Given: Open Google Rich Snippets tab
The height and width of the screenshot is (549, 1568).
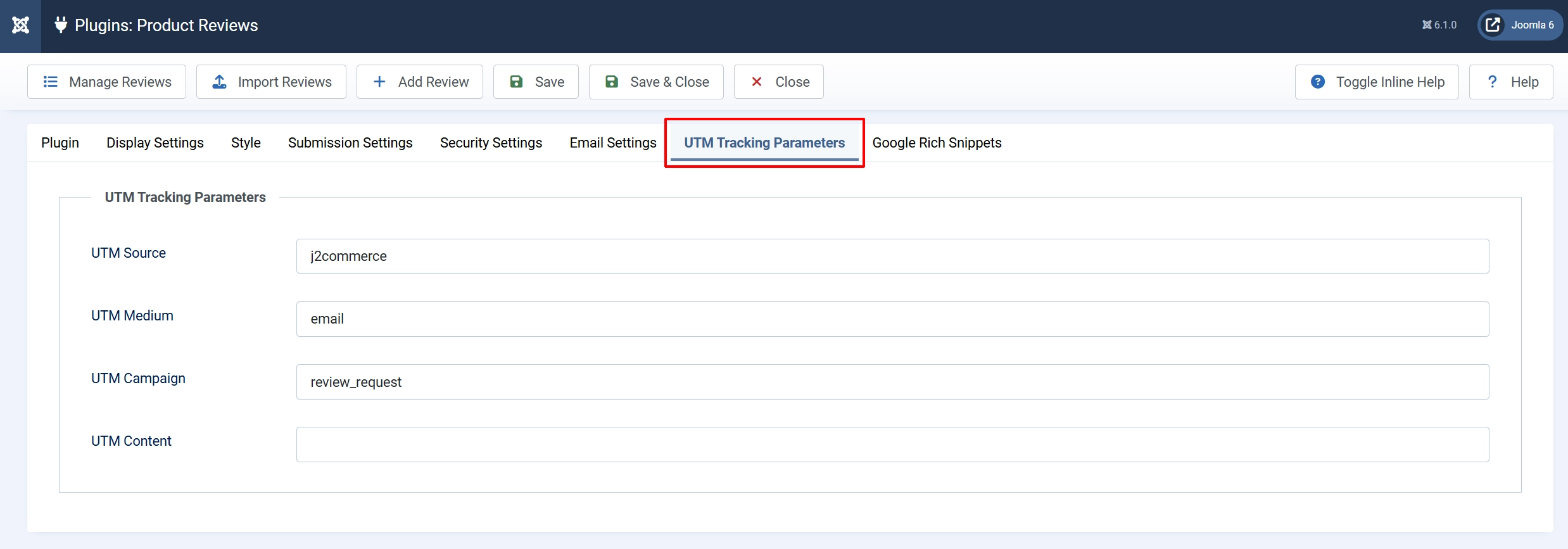Looking at the screenshot, I should (x=937, y=143).
